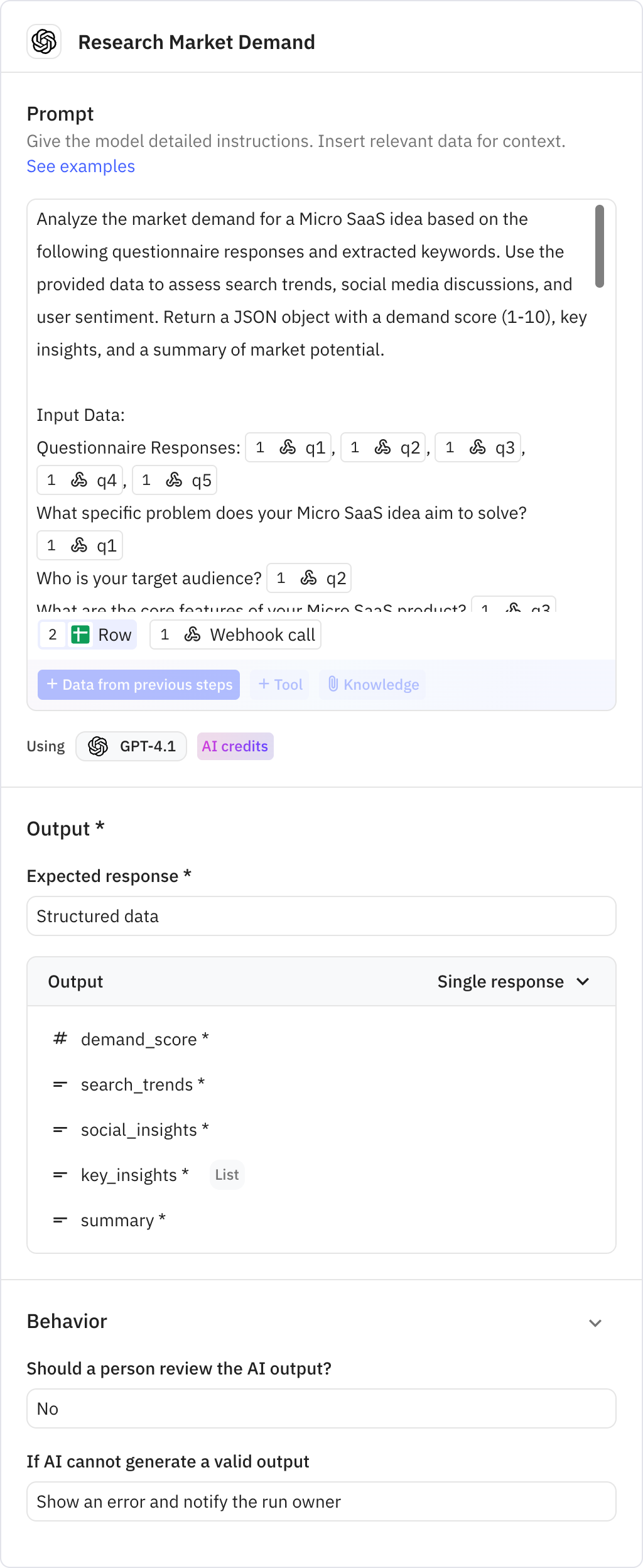
Task: Click the text type icon beside summary
Action: 60,1219
